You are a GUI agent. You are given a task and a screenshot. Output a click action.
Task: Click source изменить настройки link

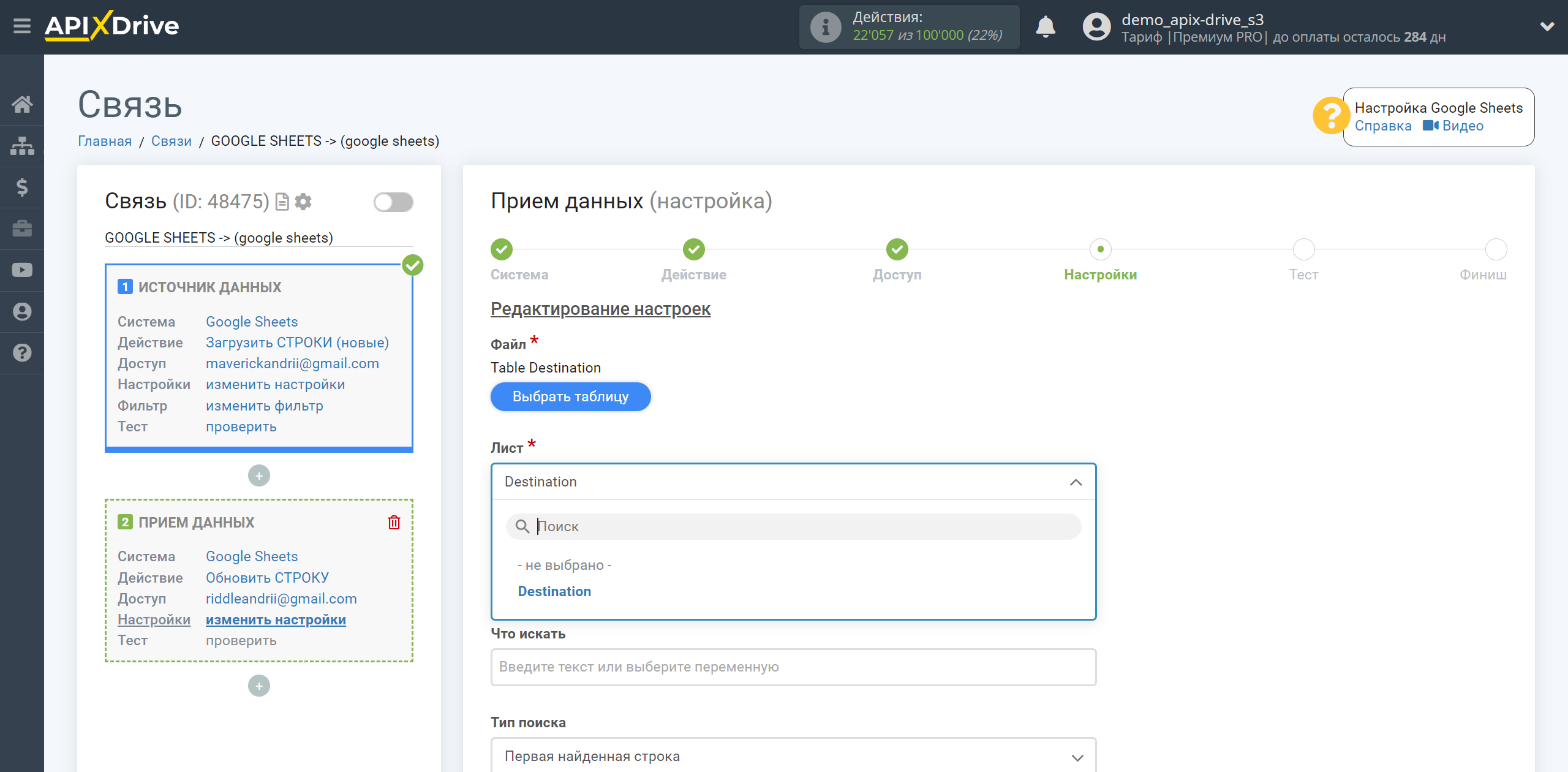[x=275, y=384]
